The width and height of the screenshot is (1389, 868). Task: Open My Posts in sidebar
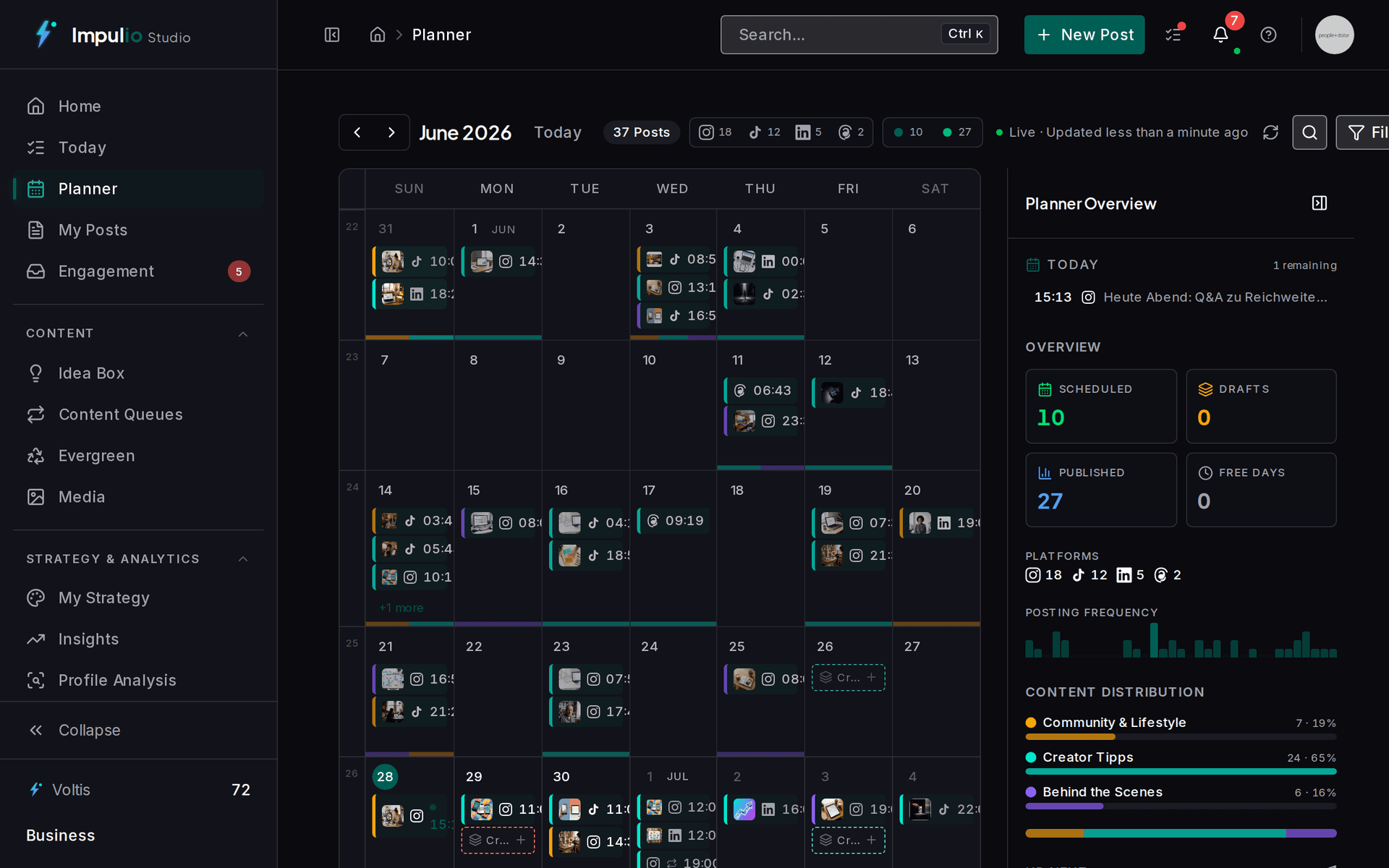tap(138, 230)
